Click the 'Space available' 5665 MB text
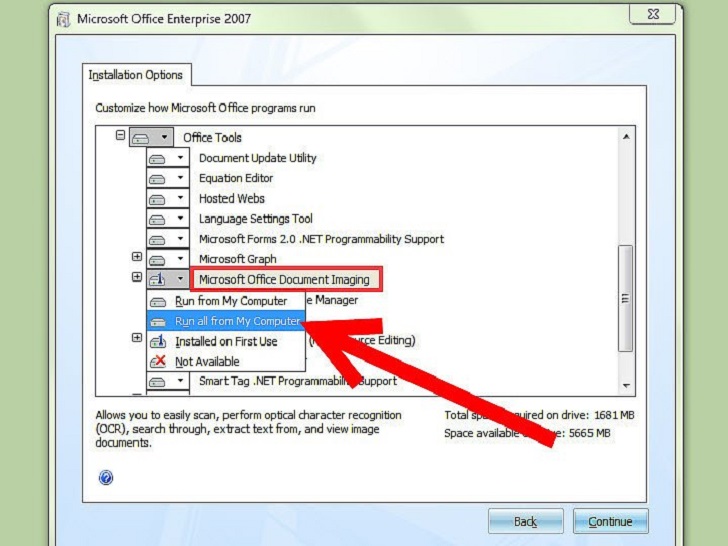Image resolution: width=728 pixels, height=546 pixels. (x=527, y=433)
